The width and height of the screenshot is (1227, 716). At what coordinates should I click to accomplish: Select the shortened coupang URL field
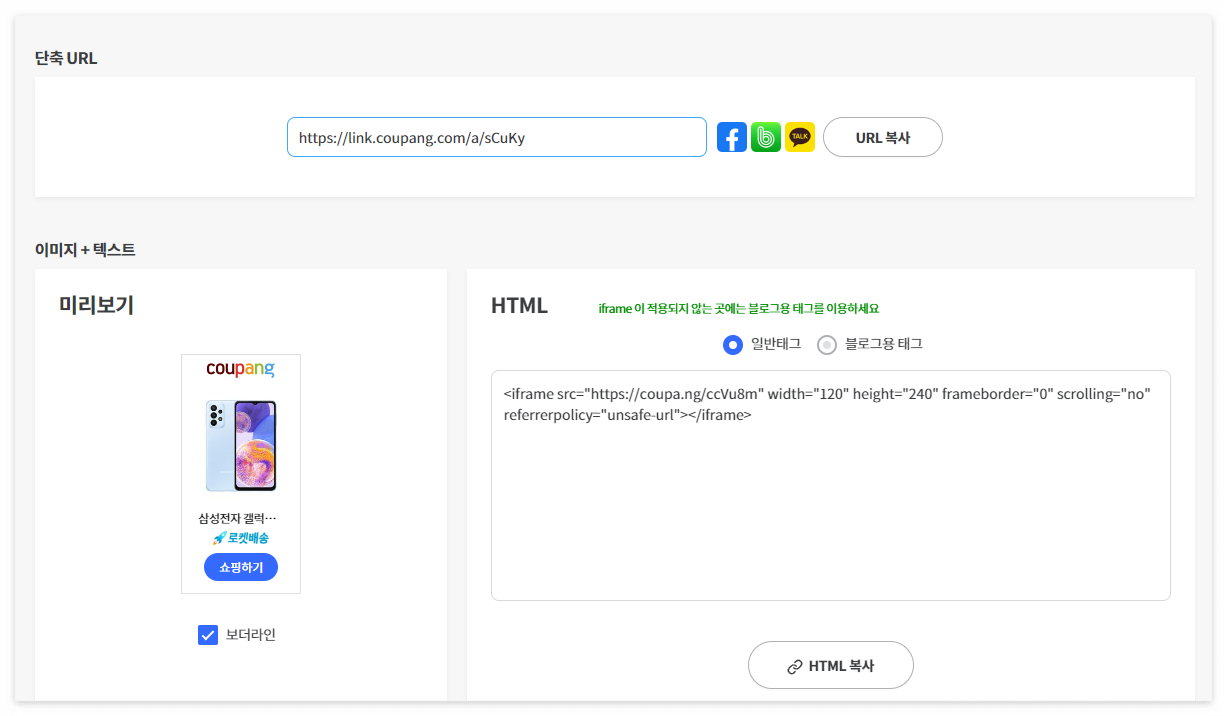(497, 137)
